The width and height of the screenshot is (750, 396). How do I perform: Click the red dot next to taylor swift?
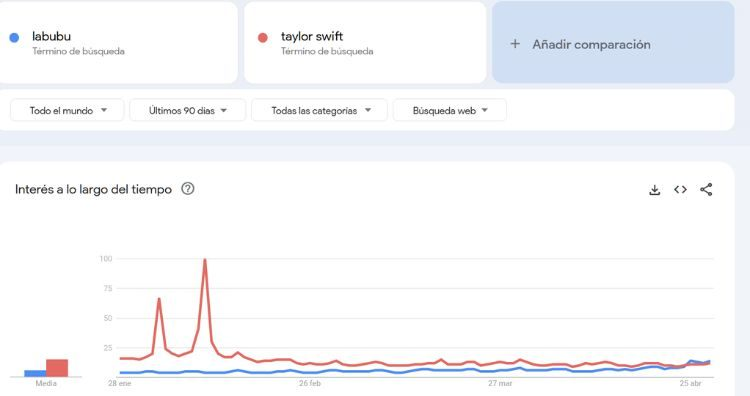tap(263, 37)
